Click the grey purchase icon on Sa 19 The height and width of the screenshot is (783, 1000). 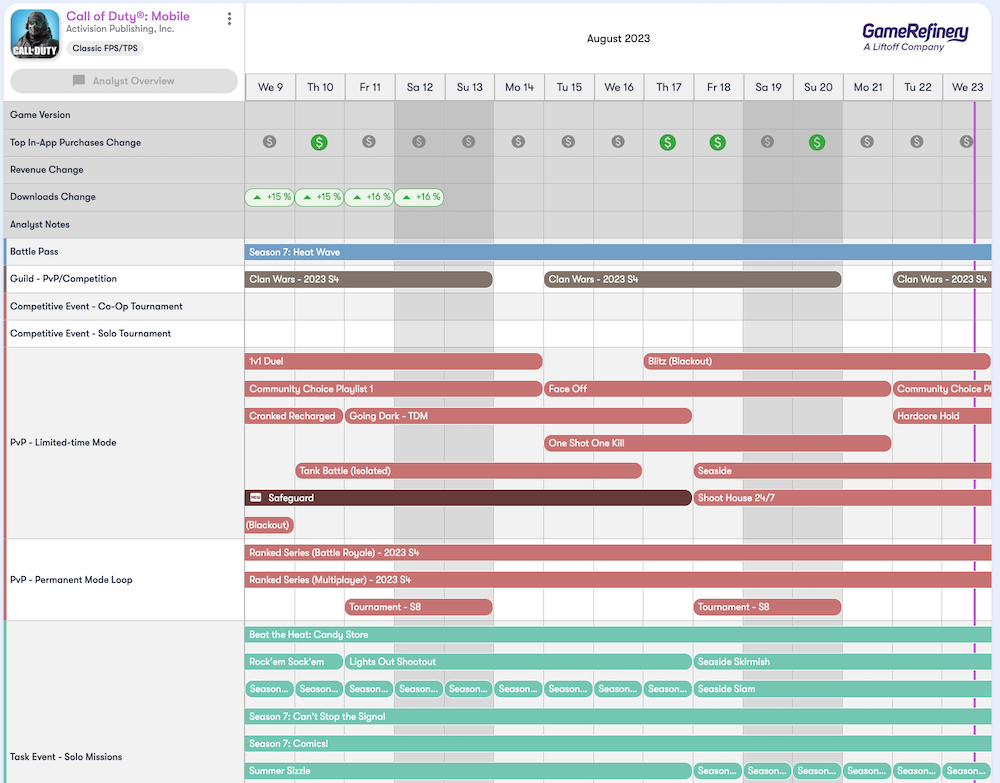tap(767, 142)
